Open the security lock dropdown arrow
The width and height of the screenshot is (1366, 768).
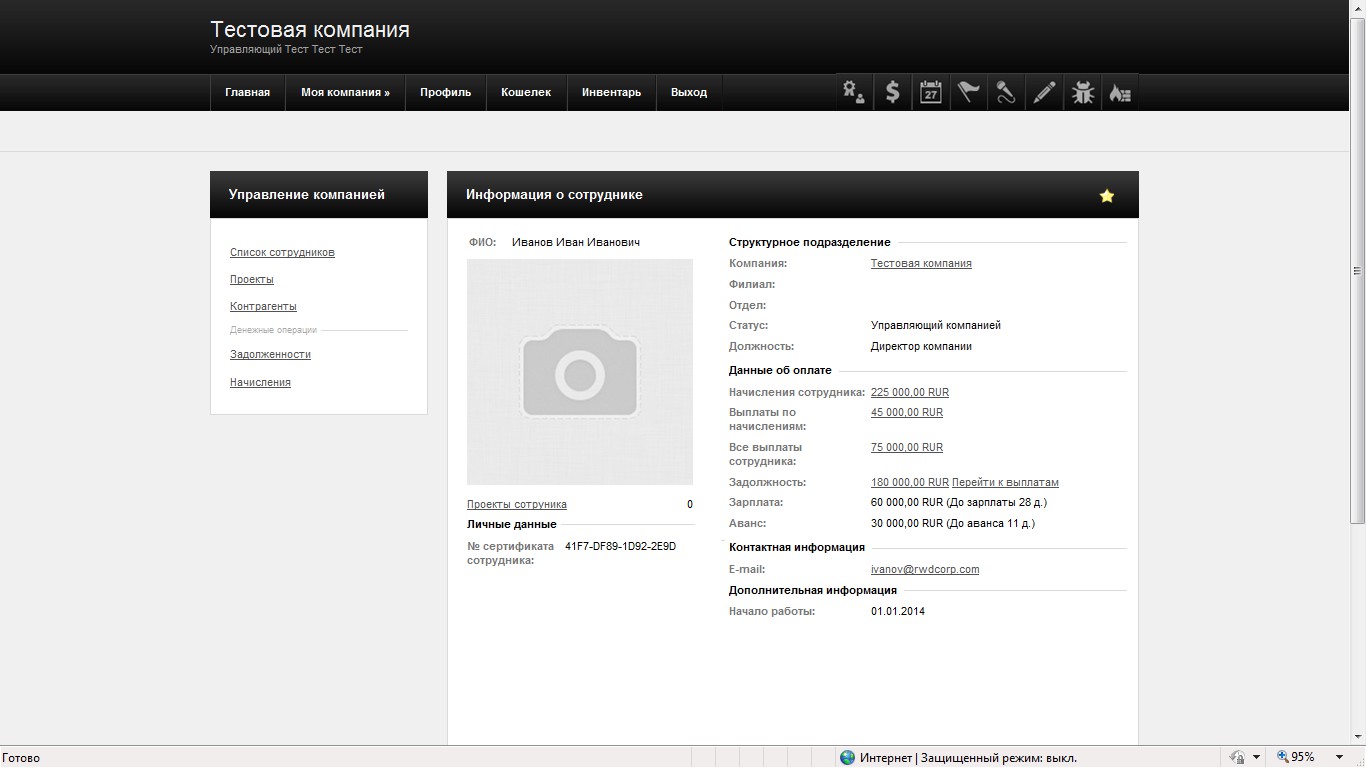coord(1255,757)
